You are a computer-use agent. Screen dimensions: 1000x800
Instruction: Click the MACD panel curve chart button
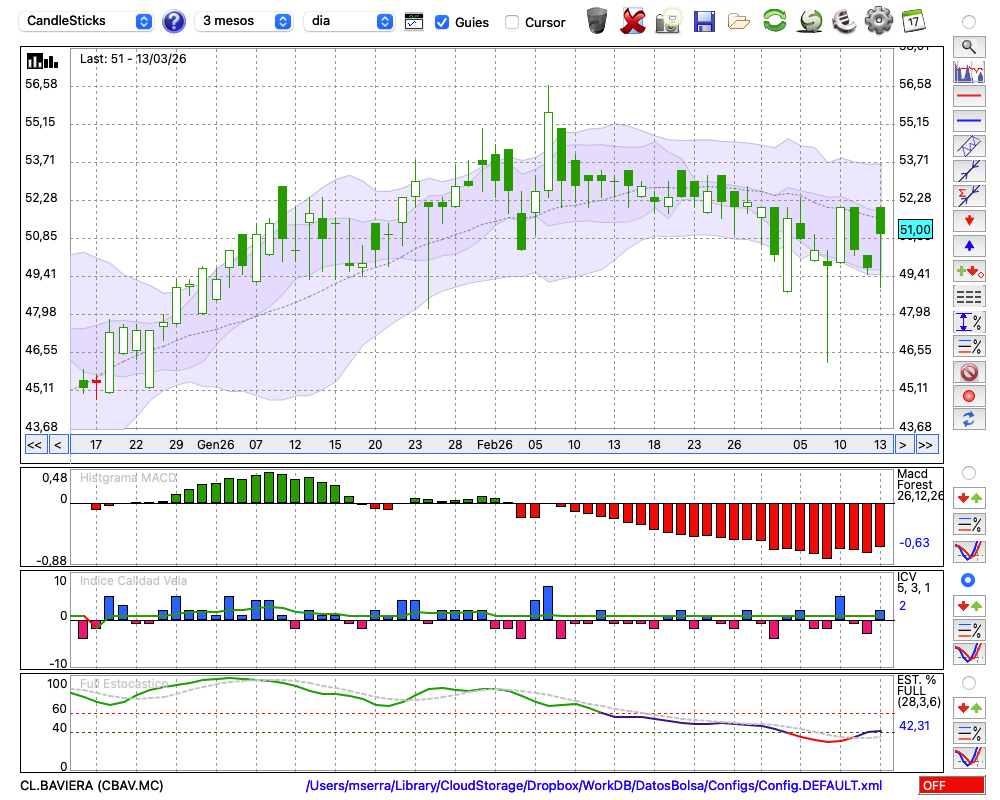[x=969, y=551]
